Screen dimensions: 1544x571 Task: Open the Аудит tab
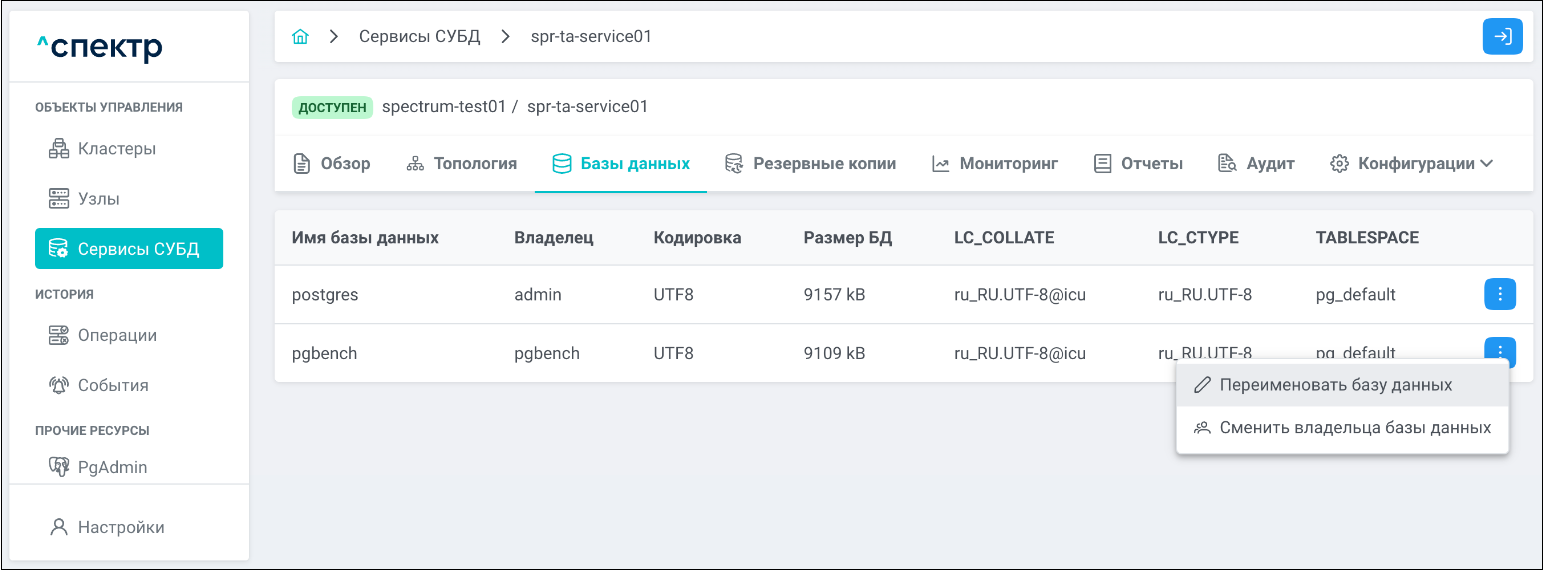click(1257, 163)
